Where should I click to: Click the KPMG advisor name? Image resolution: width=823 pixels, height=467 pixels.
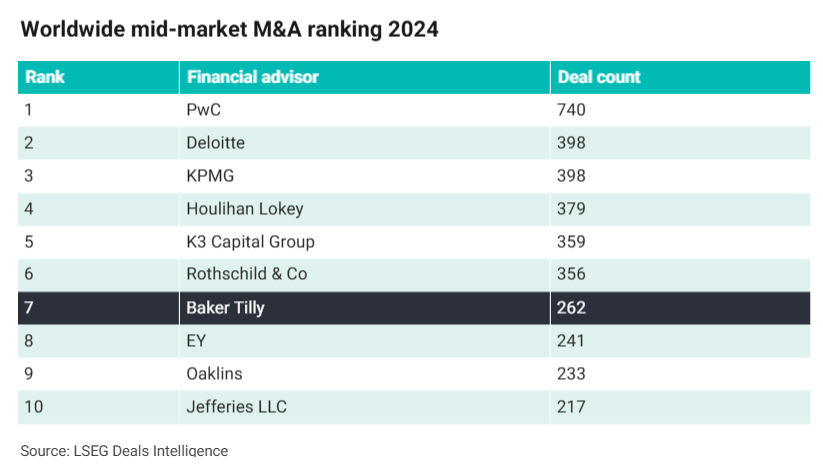tap(209, 176)
